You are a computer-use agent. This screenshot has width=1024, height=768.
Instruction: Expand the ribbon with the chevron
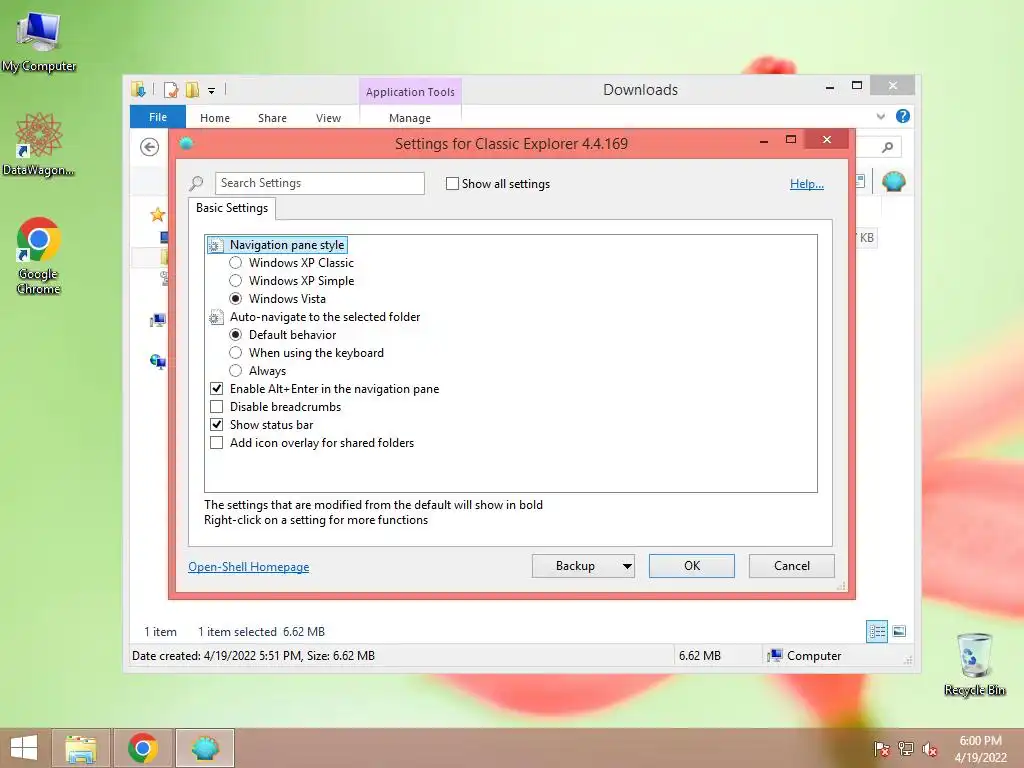(880, 116)
